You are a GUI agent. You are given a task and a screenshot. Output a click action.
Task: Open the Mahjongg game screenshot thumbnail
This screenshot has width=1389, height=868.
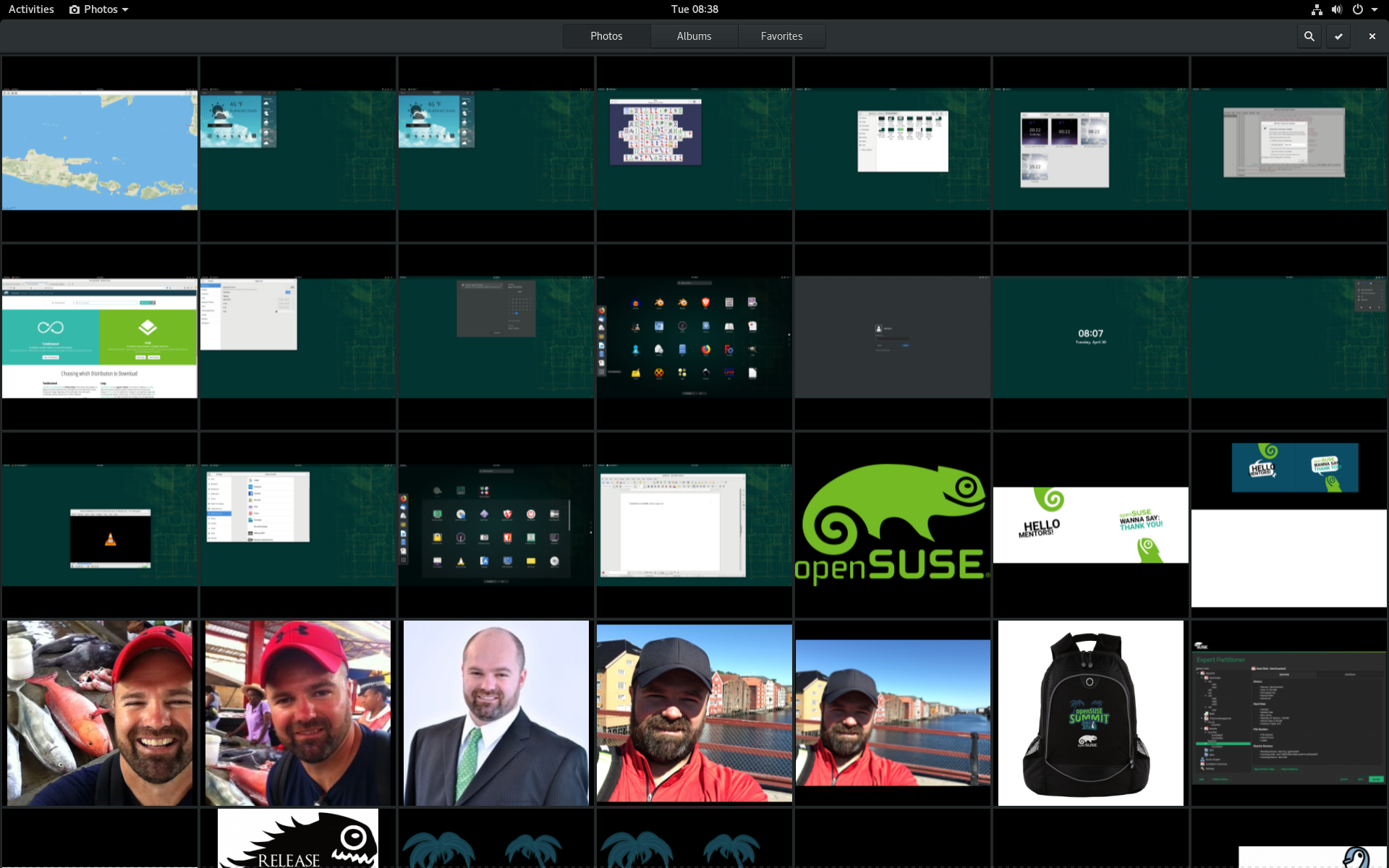694,150
